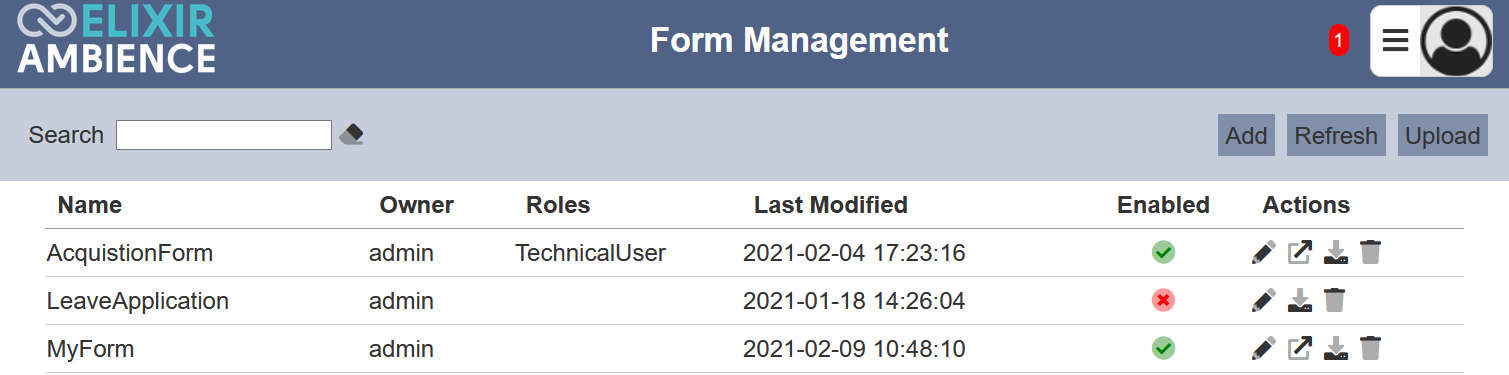The height and width of the screenshot is (375, 1509).
Task: Clear search with eraser icon
Action: (x=351, y=134)
